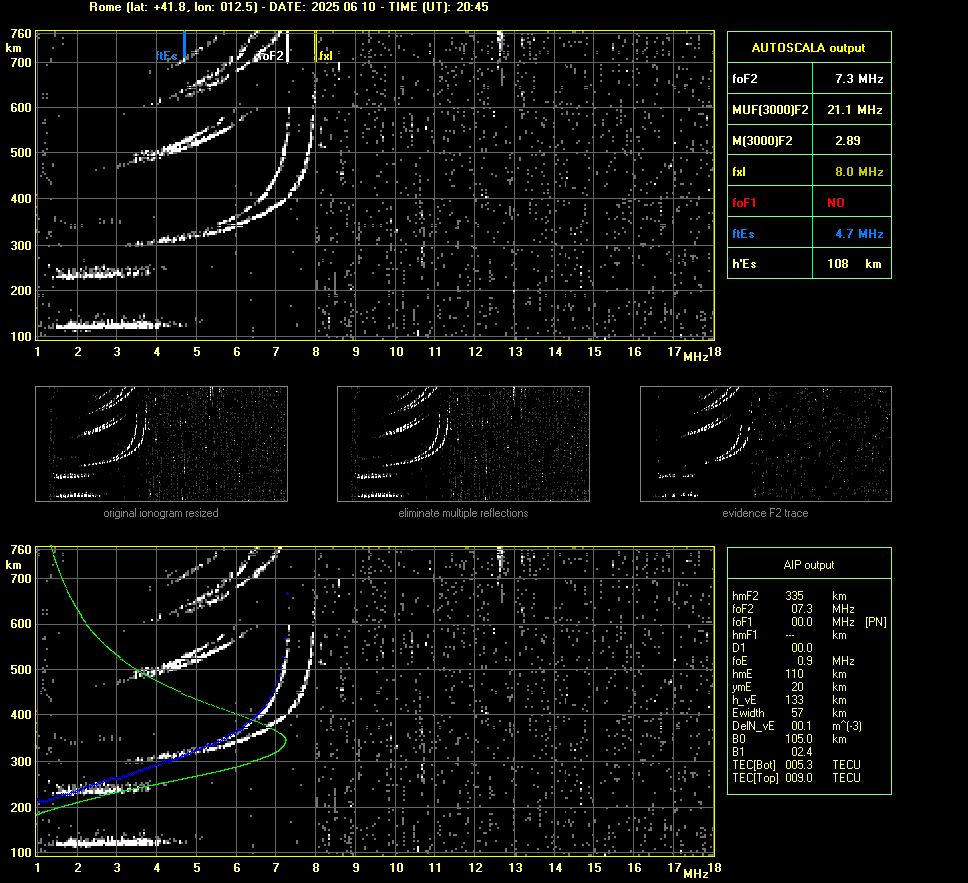
Task: Select the 21.1 MHz MUF value
Action: 855,110
